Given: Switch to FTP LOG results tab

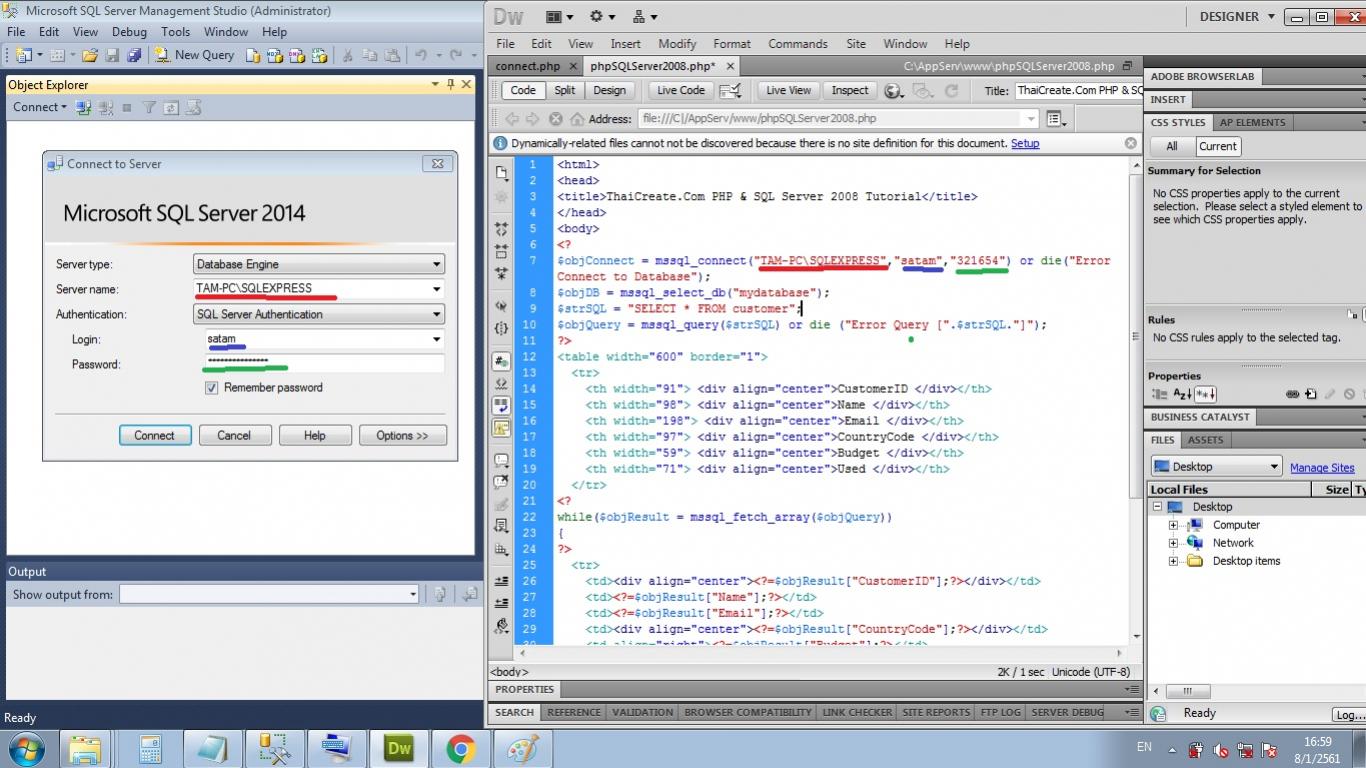Looking at the screenshot, I should point(1000,712).
